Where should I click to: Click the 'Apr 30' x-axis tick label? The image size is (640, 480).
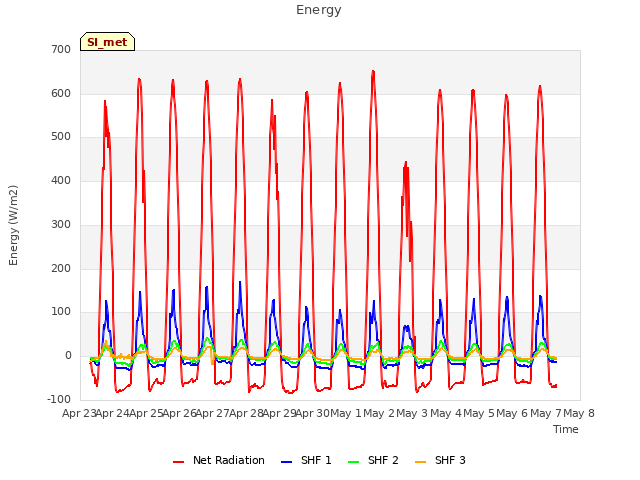[313, 413]
